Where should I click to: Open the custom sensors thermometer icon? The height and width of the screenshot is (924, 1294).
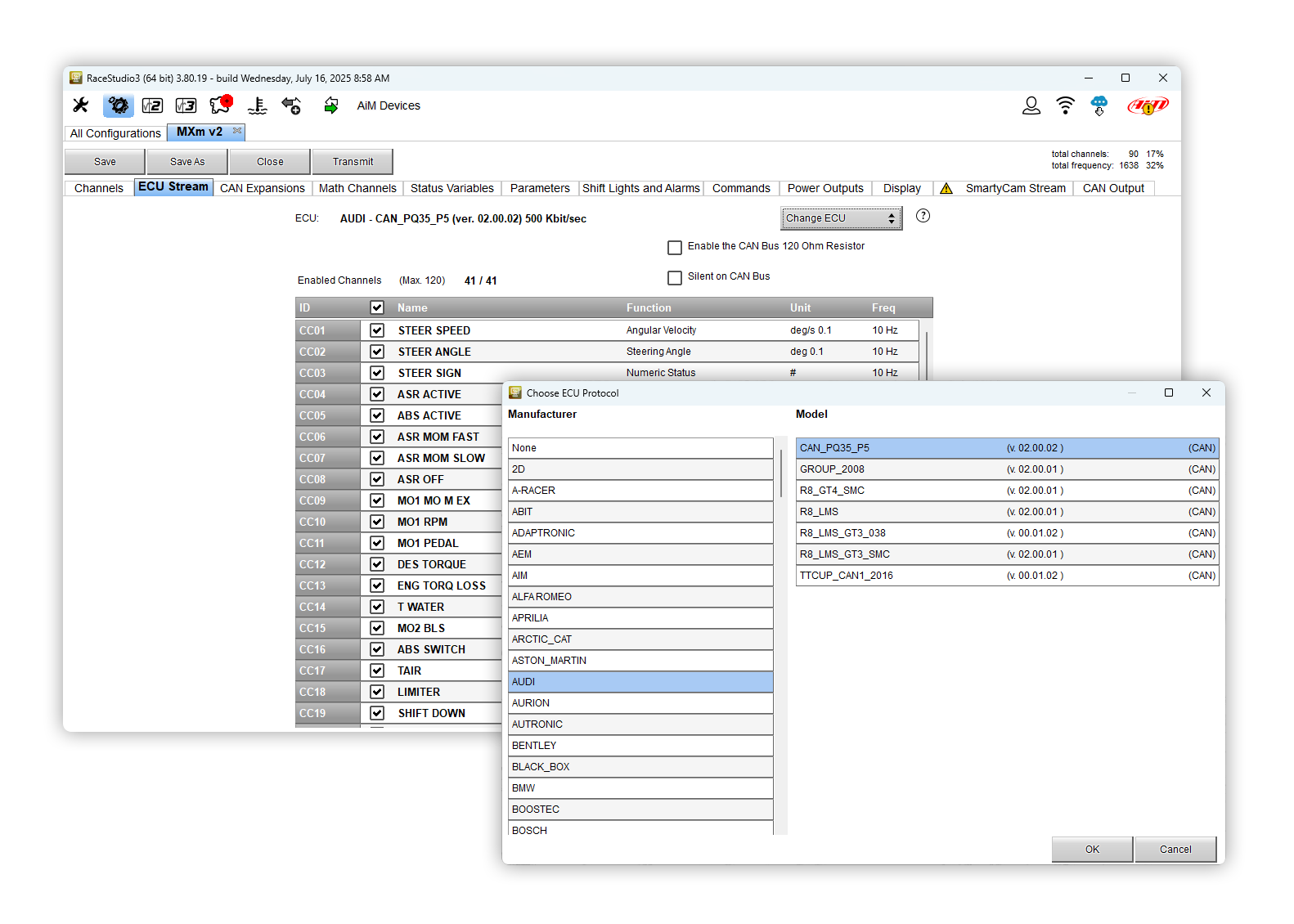tap(257, 105)
